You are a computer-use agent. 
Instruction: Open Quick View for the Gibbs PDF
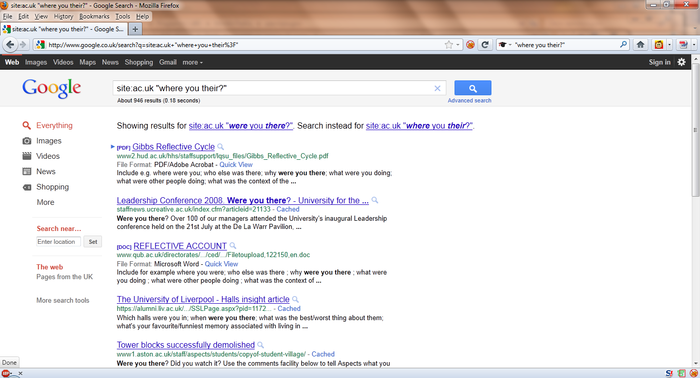(236, 165)
